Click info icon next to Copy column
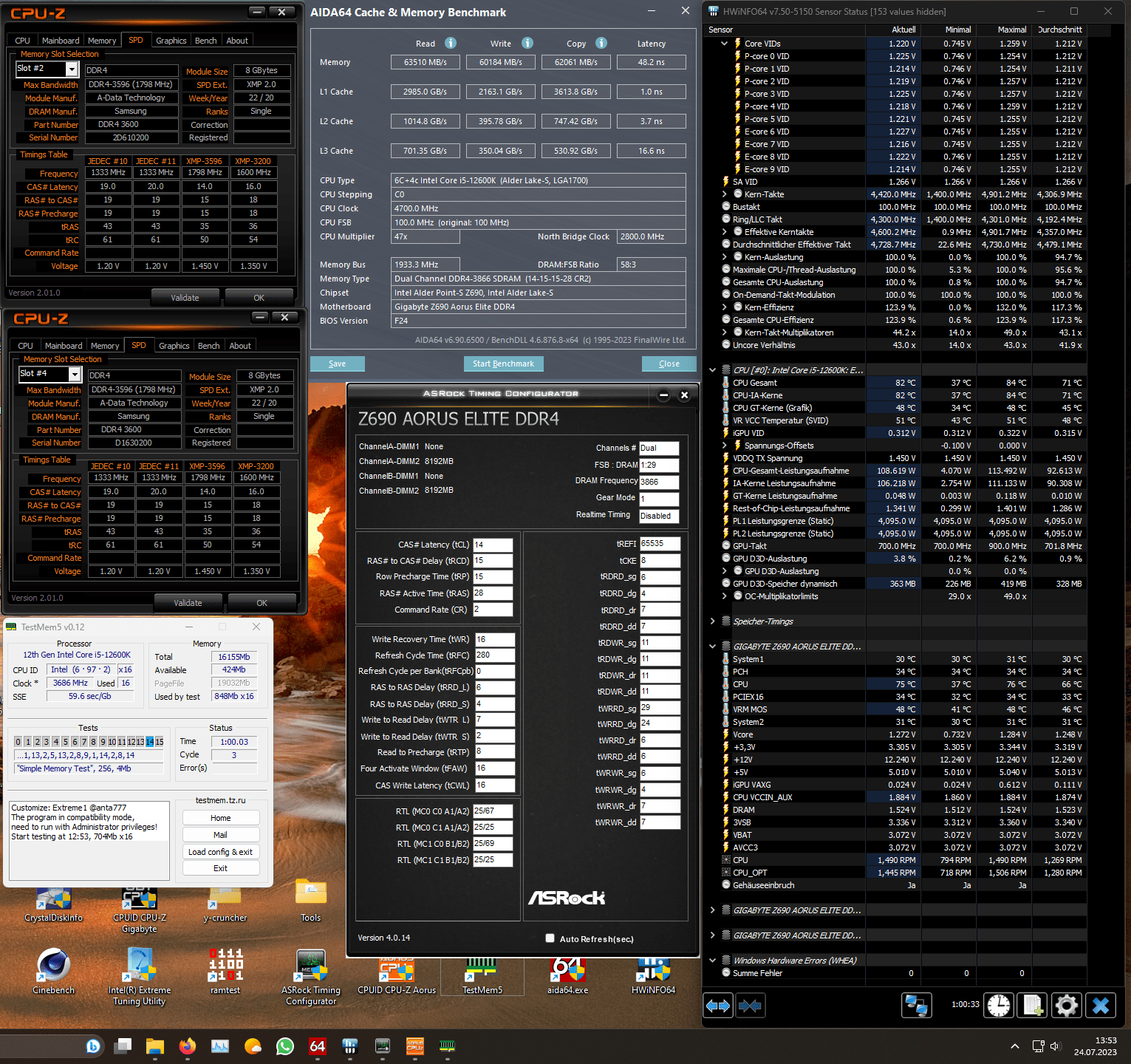The image size is (1131, 1064). [x=601, y=43]
